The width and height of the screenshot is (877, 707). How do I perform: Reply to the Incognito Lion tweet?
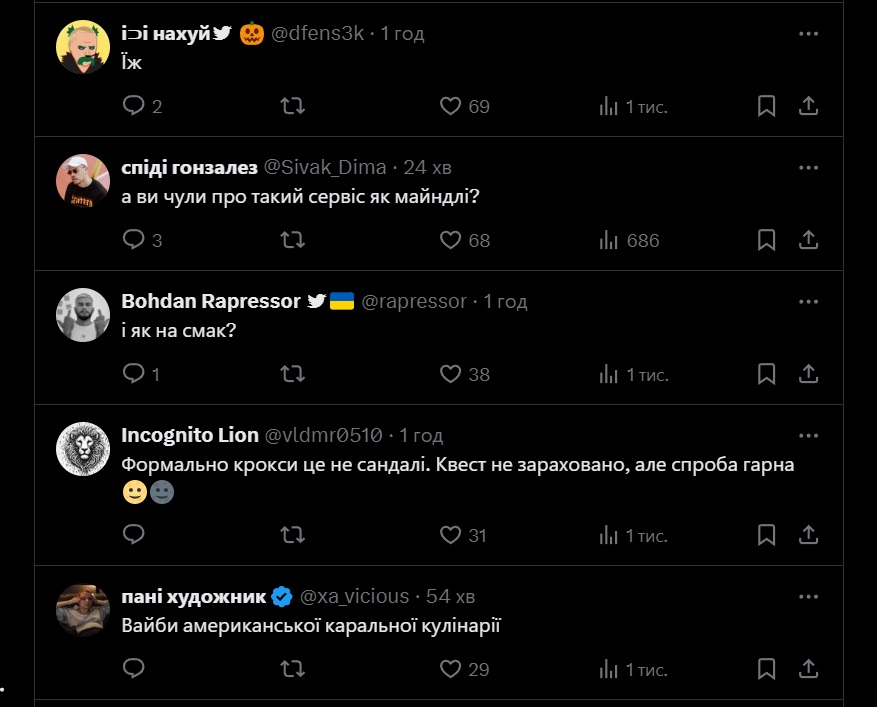point(134,535)
